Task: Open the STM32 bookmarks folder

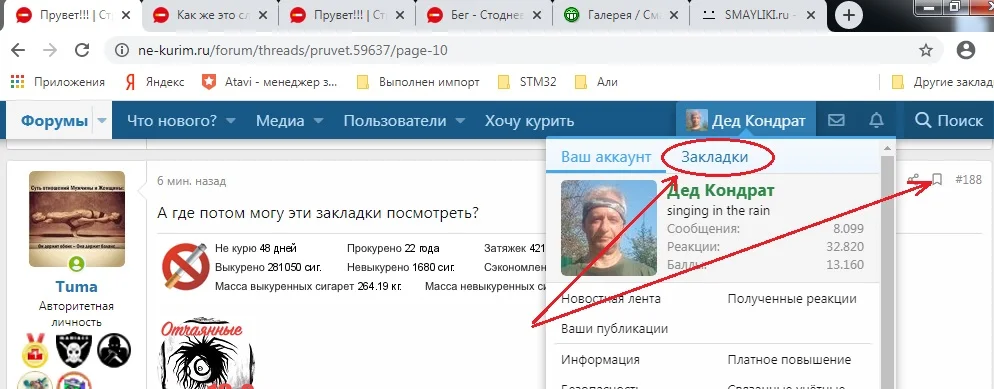Action: click(527, 82)
